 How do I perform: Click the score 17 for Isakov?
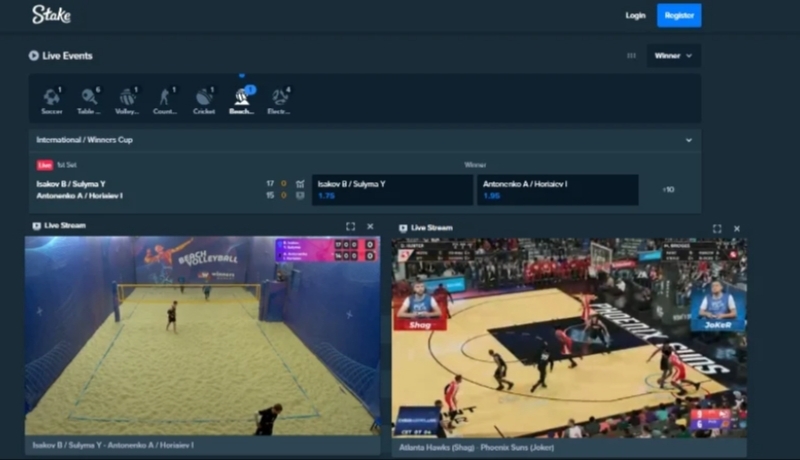point(270,183)
